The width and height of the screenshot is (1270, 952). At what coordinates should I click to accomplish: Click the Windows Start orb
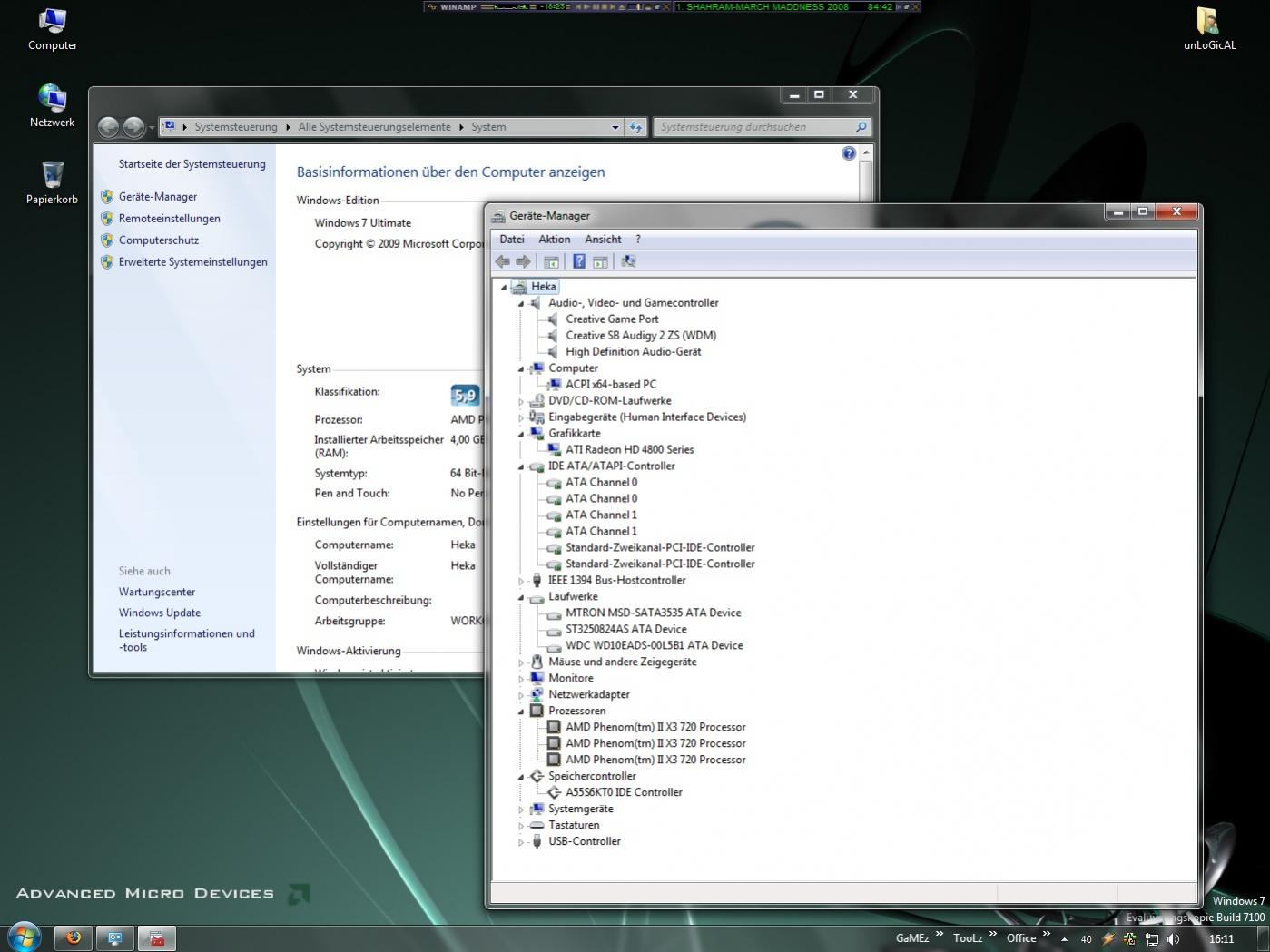click(24, 937)
